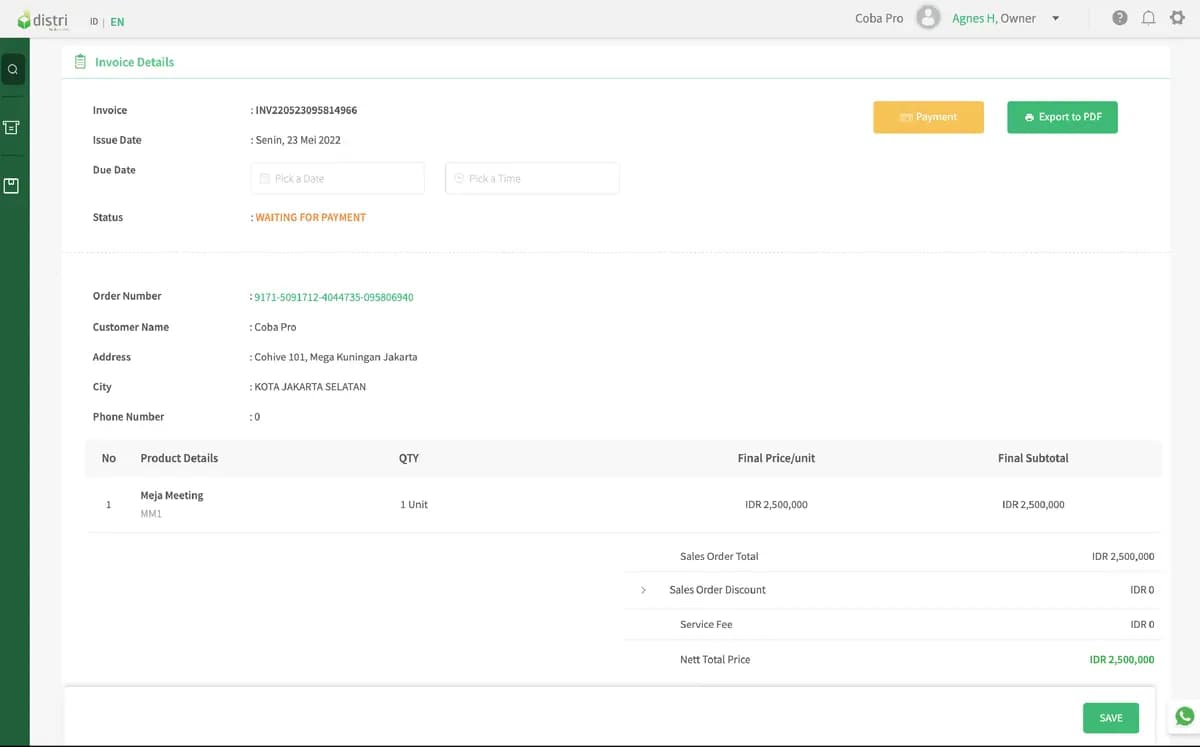Click the SAVE button
This screenshot has height=747, width=1200.
pyautogui.click(x=1111, y=718)
